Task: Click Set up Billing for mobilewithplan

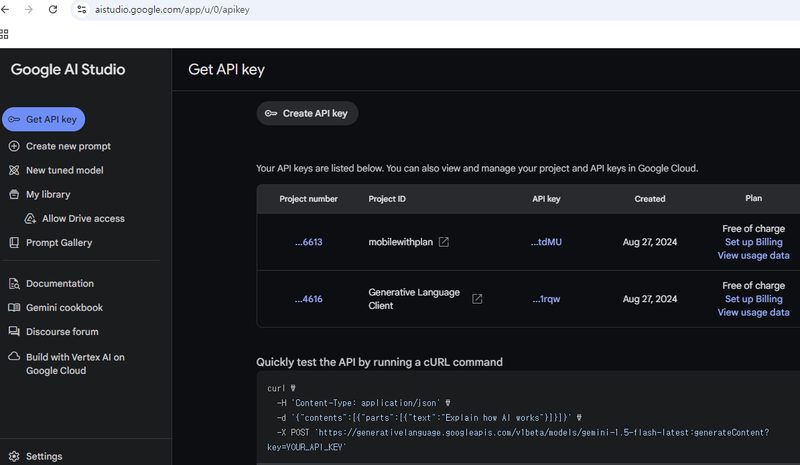Action: click(x=754, y=242)
